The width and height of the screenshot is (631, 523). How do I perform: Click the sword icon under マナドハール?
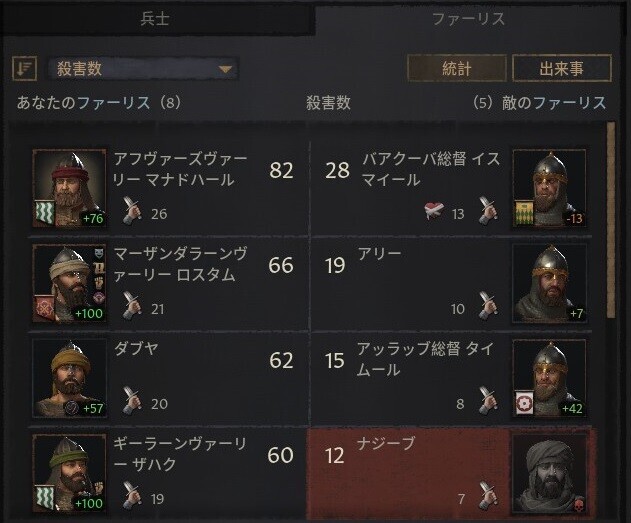pos(132,210)
